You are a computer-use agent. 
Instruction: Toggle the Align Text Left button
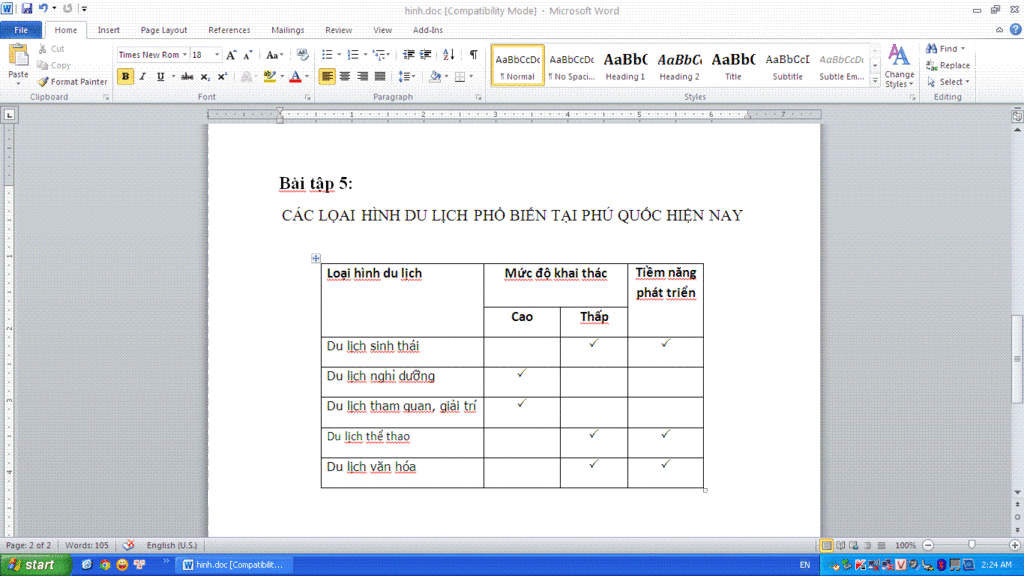[x=327, y=77]
